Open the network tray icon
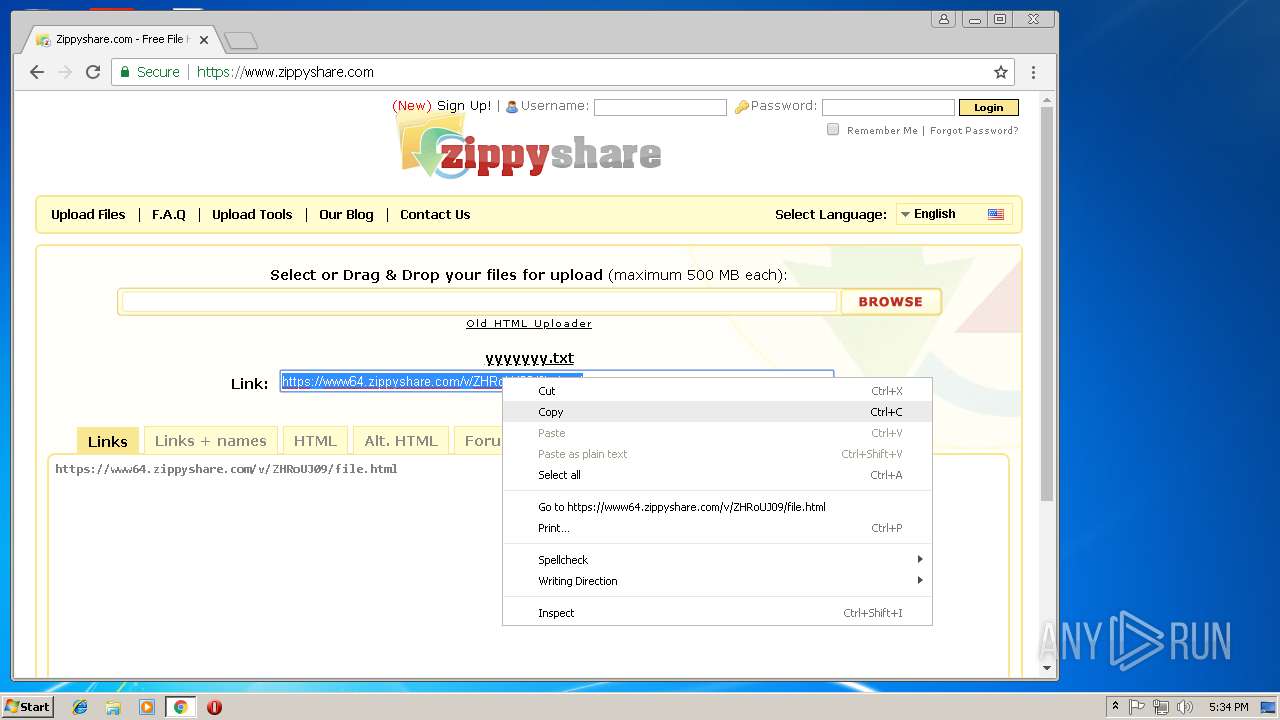 point(1161,707)
